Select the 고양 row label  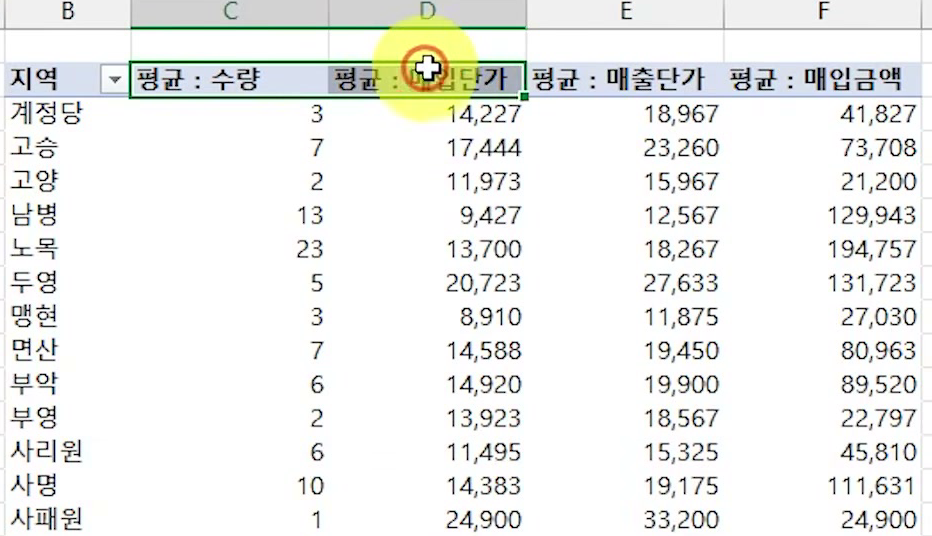coord(68,181)
